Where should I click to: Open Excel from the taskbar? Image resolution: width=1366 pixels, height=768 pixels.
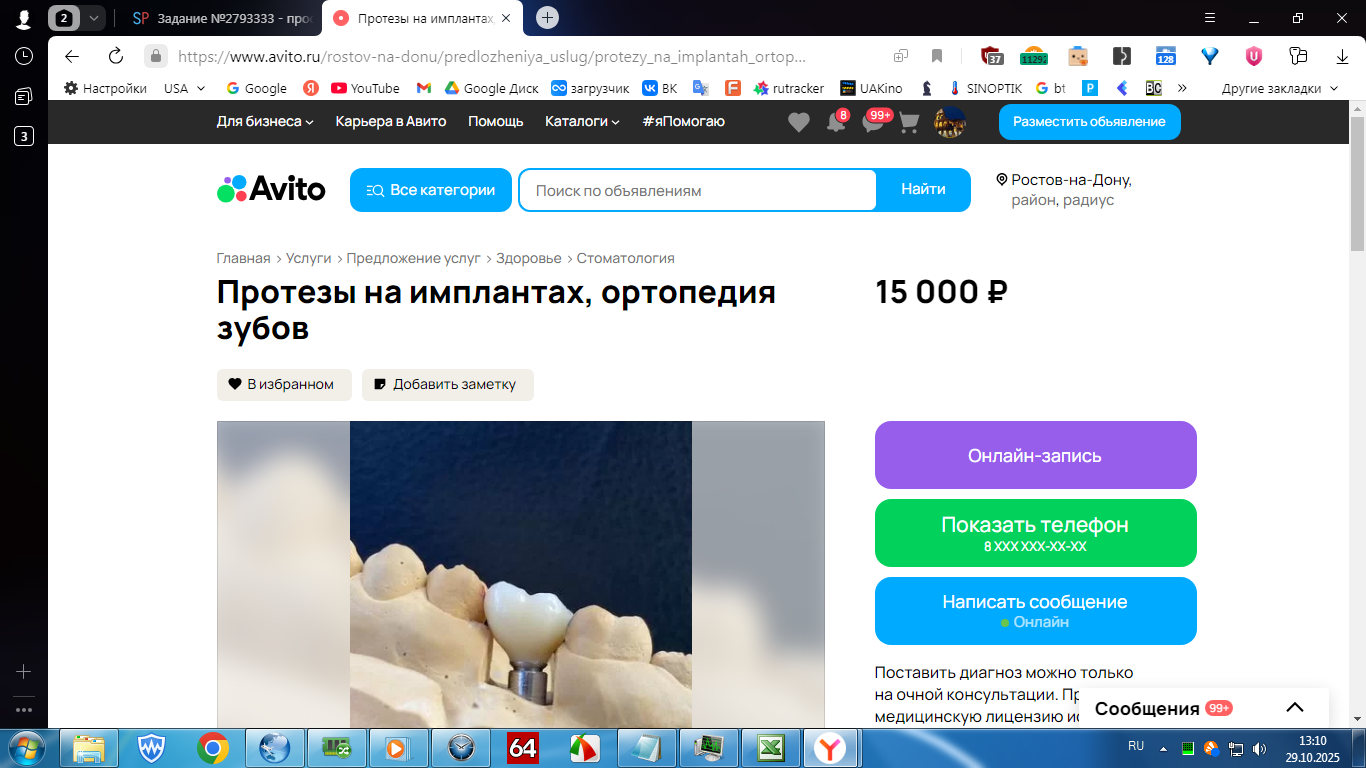(x=770, y=747)
